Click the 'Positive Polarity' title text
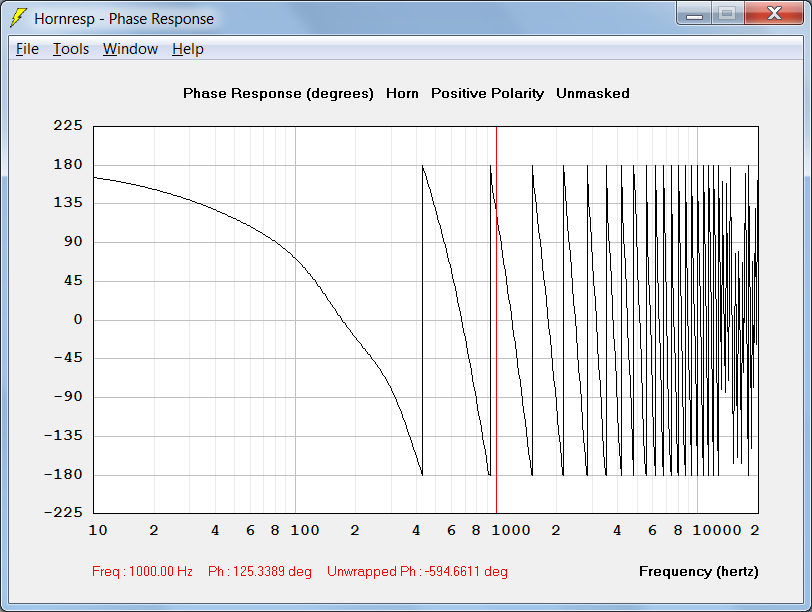The image size is (812, 612). tap(487, 94)
